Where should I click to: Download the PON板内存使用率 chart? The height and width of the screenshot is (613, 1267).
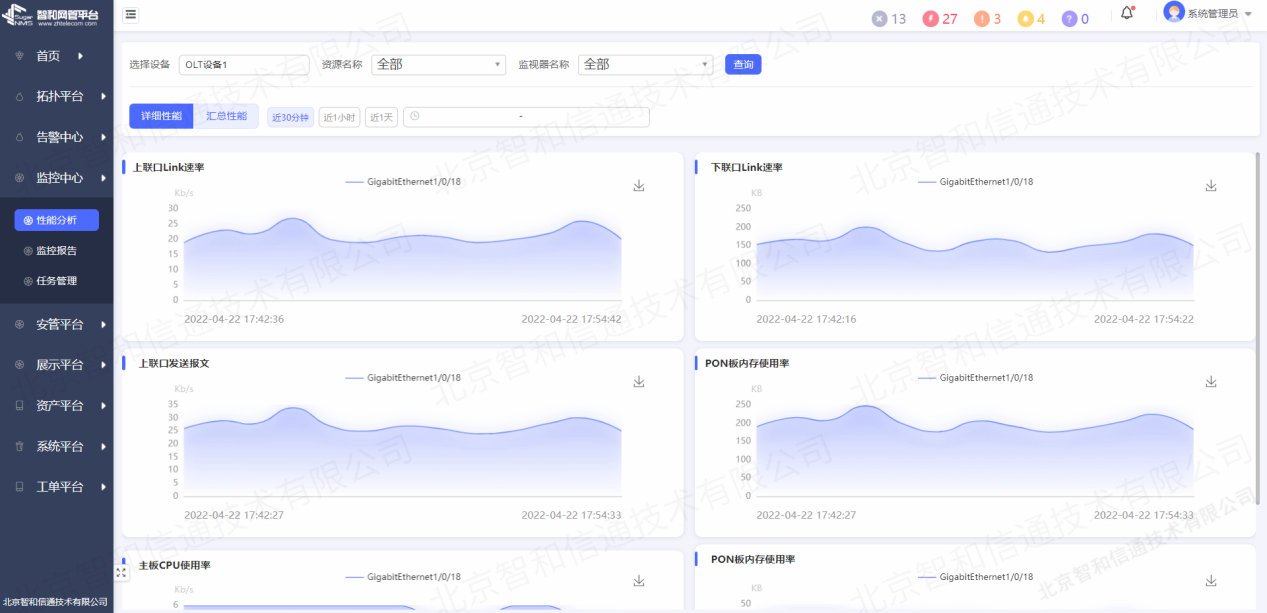[1211, 382]
